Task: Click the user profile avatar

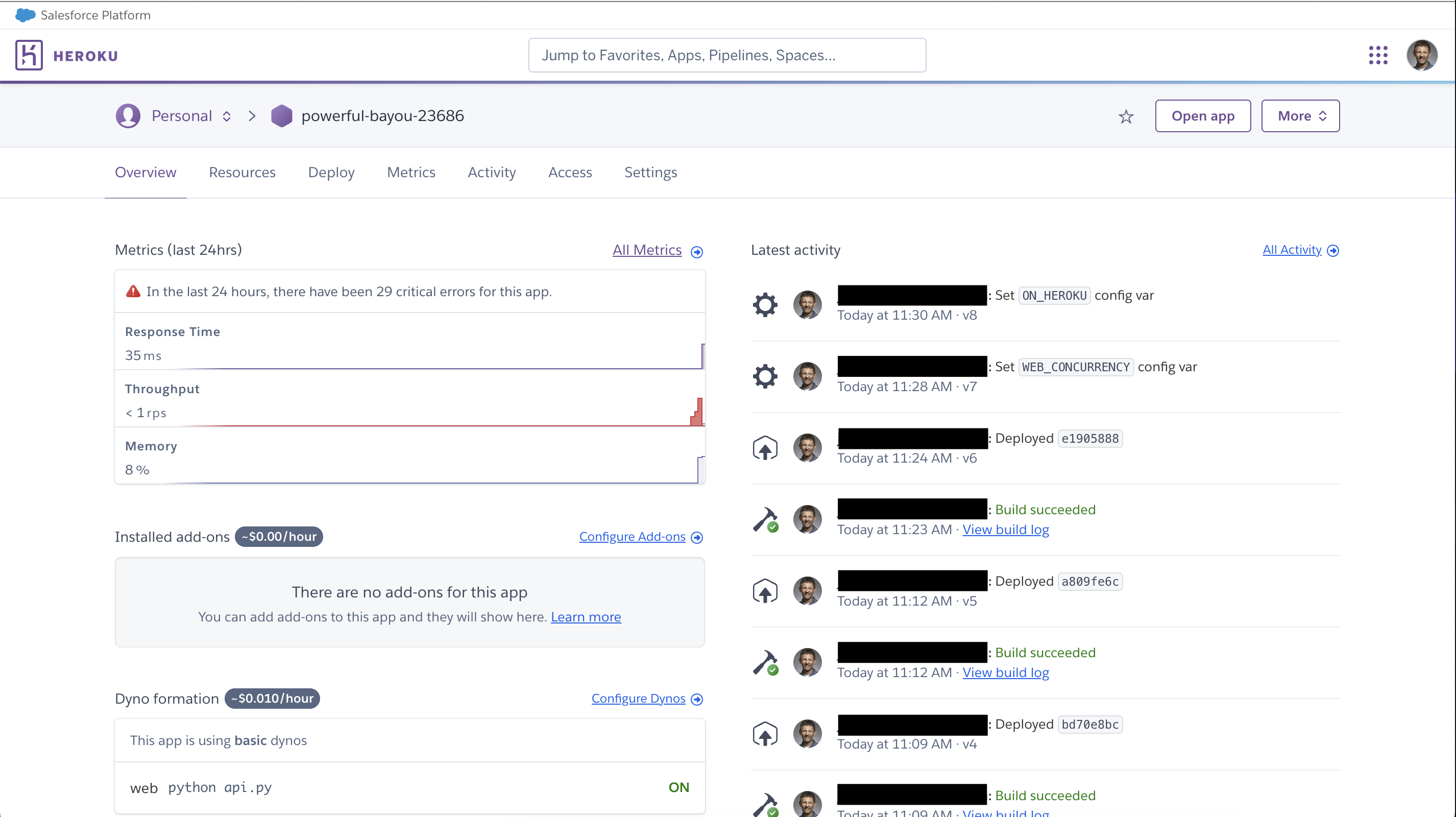Action: [x=1422, y=55]
